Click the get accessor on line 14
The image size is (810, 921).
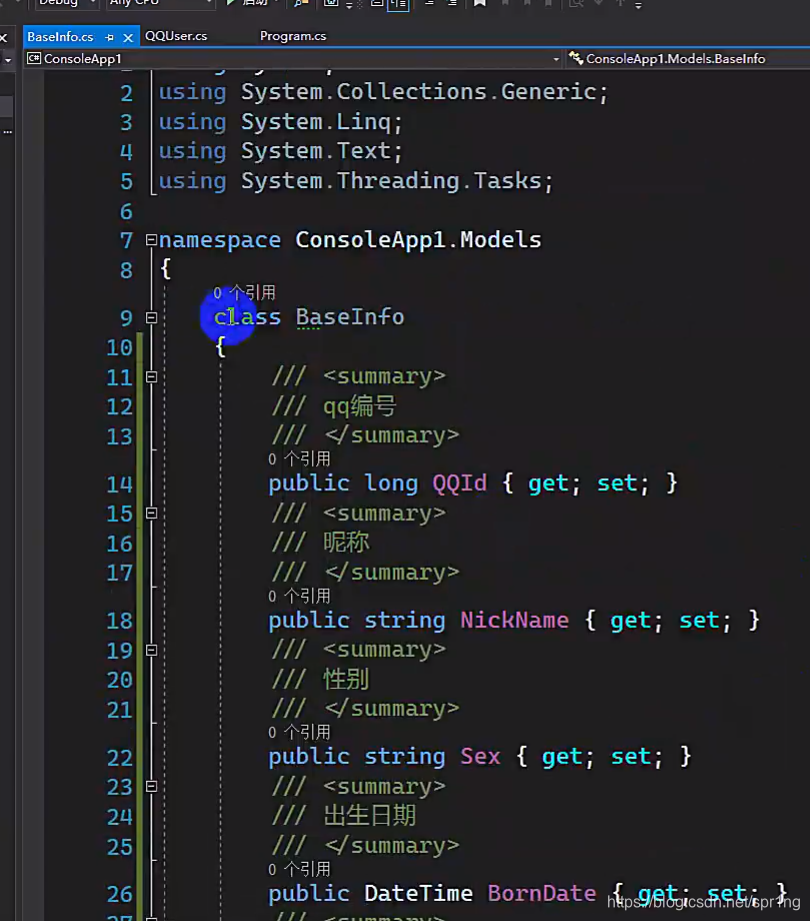548,483
